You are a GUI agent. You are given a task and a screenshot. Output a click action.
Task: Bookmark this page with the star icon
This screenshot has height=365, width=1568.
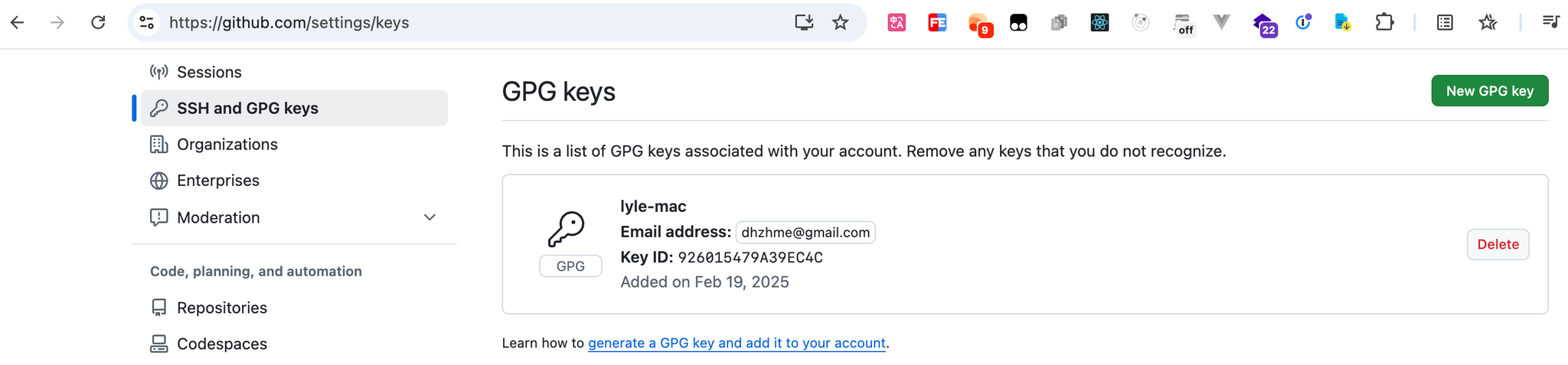[x=840, y=23]
